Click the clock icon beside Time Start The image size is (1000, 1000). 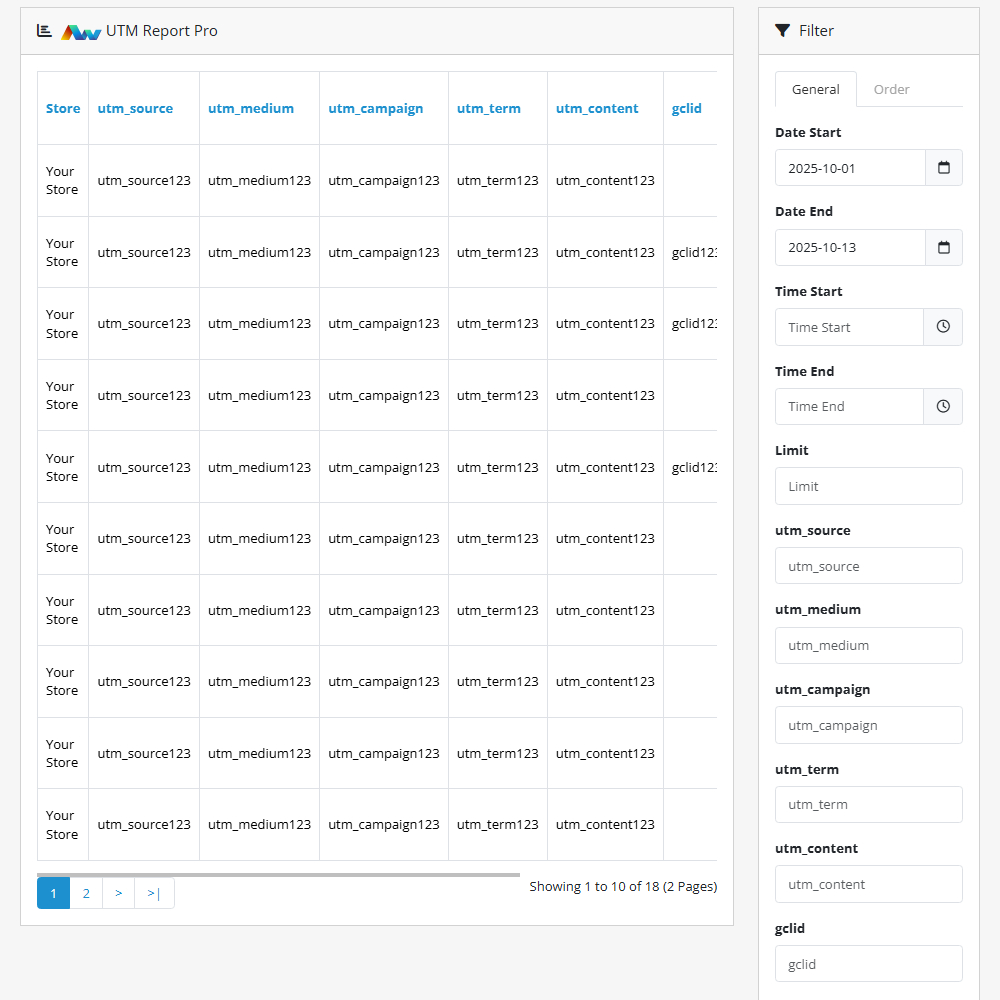pyautogui.click(x=943, y=327)
